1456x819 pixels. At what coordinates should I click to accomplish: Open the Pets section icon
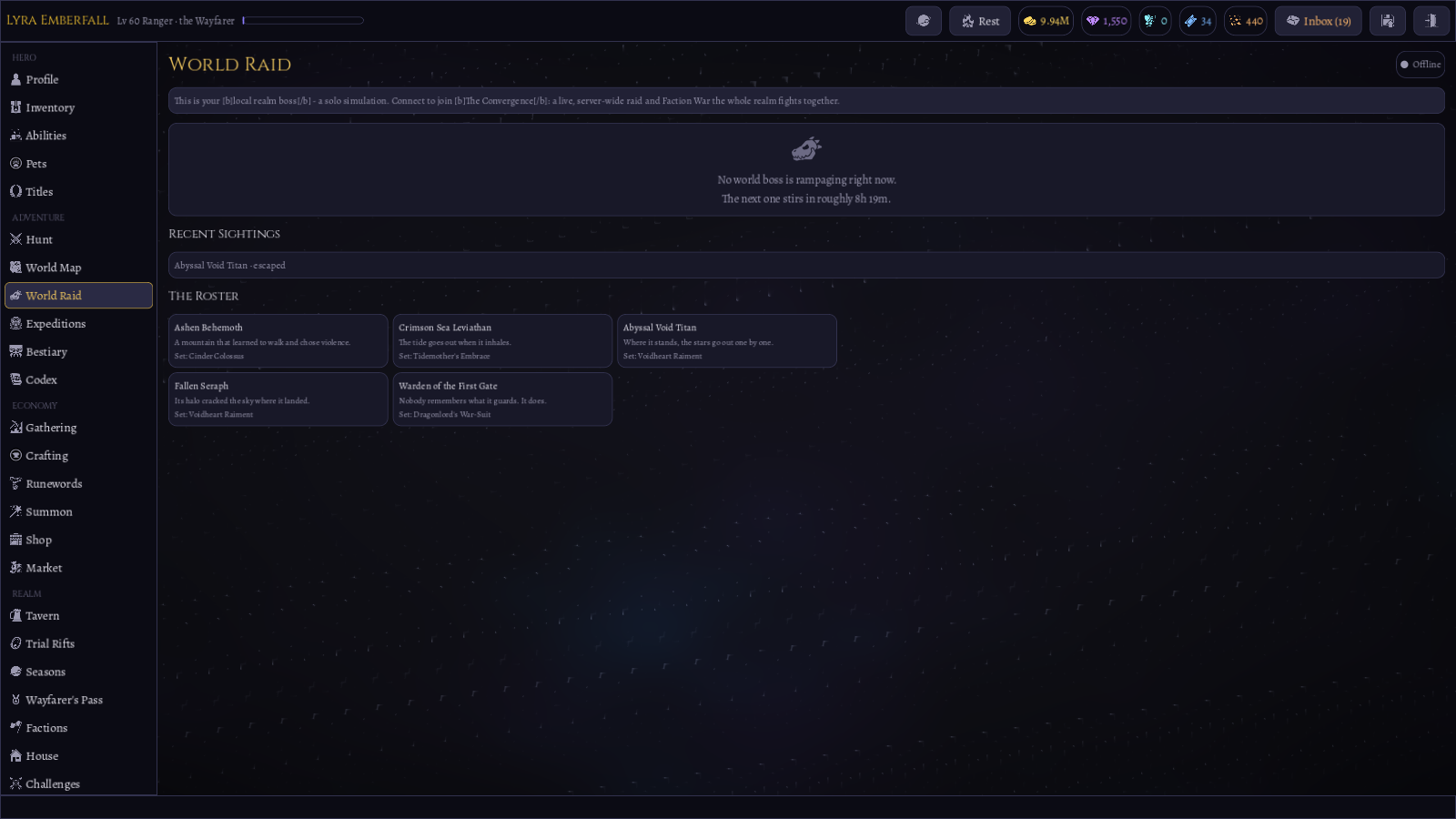click(x=15, y=164)
